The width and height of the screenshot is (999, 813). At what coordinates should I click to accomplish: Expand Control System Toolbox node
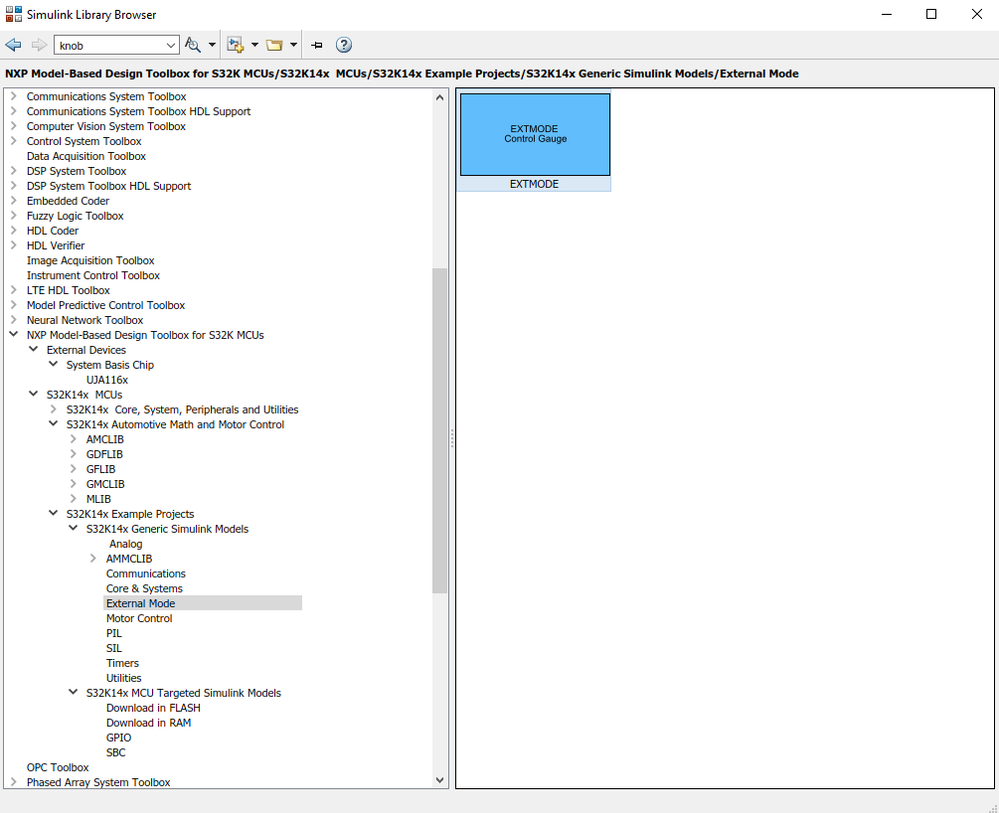tap(14, 141)
